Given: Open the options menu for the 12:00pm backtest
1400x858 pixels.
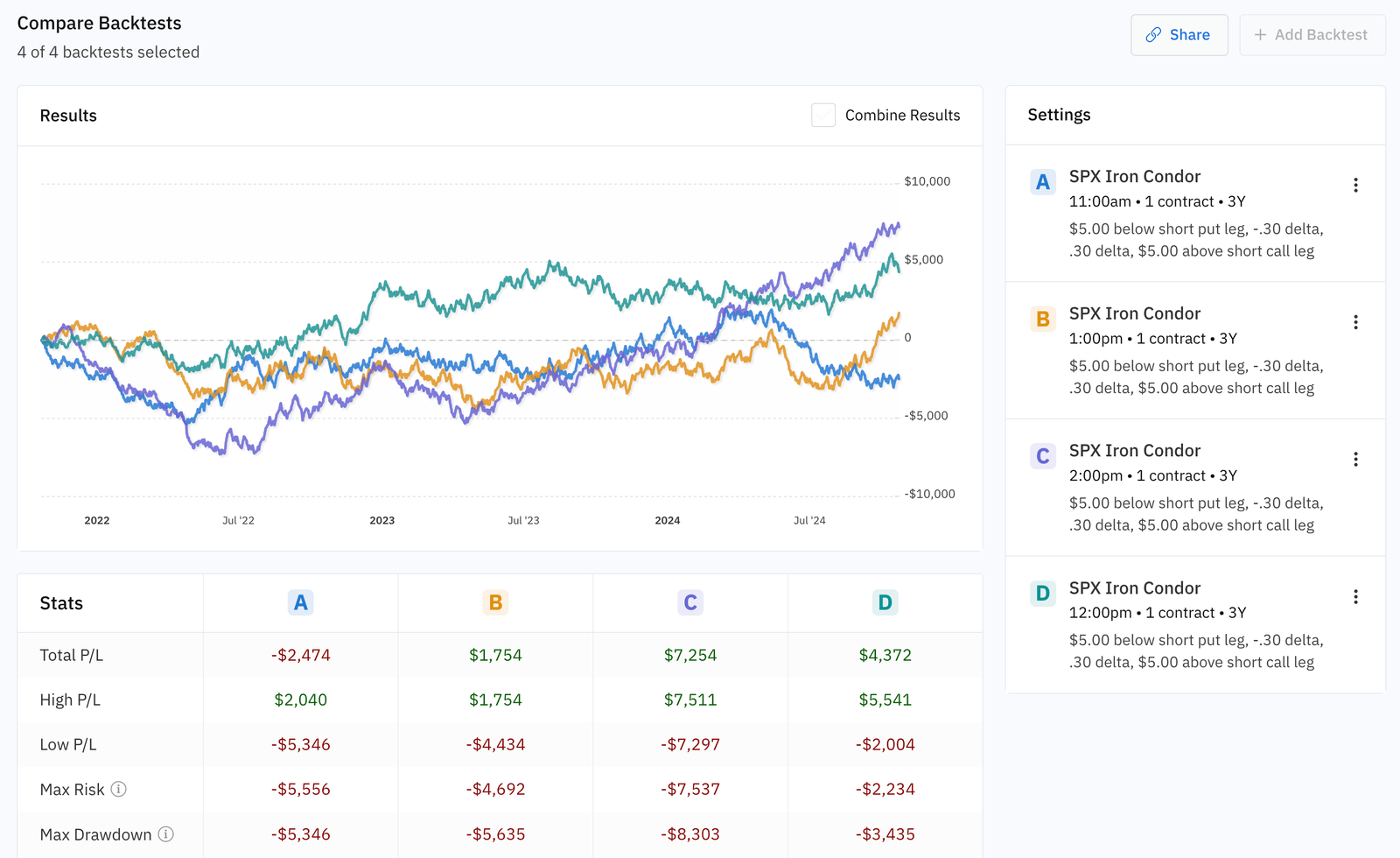Looking at the screenshot, I should 1355,596.
